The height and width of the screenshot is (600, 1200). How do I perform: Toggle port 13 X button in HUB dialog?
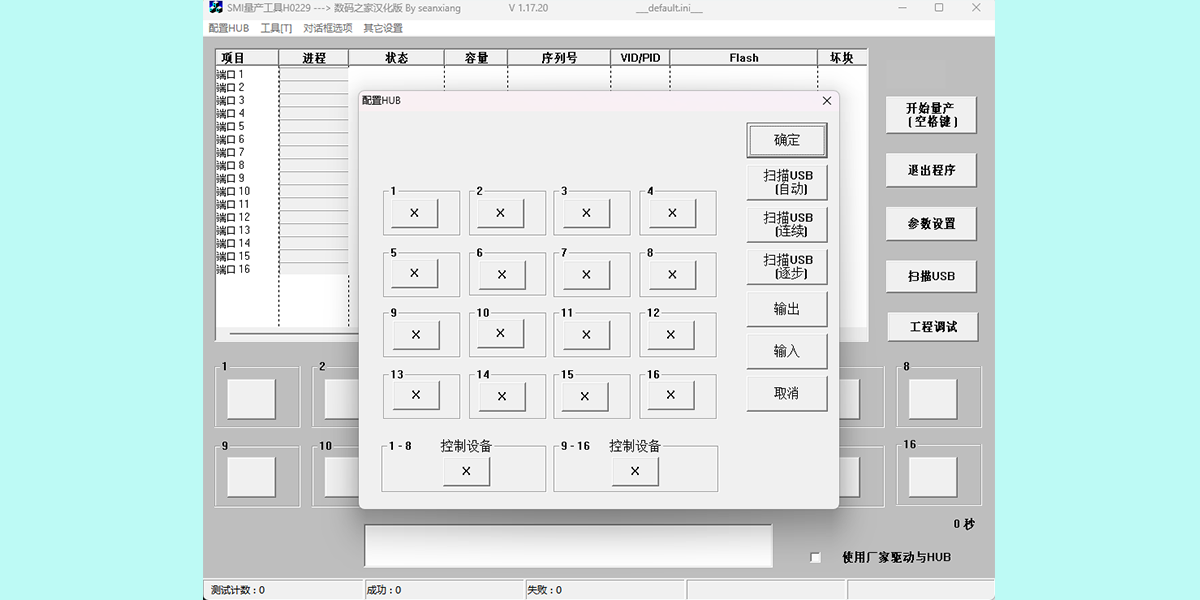(x=415, y=396)
